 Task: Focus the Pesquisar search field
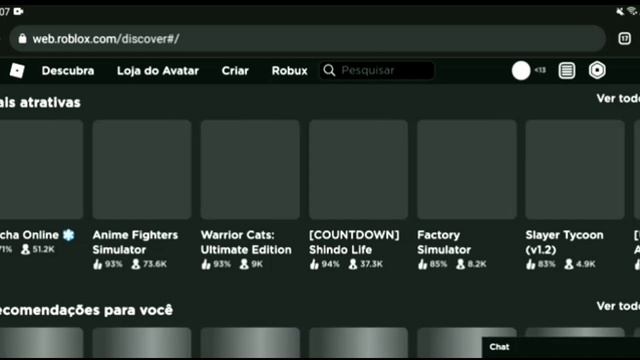coord(377,70)
